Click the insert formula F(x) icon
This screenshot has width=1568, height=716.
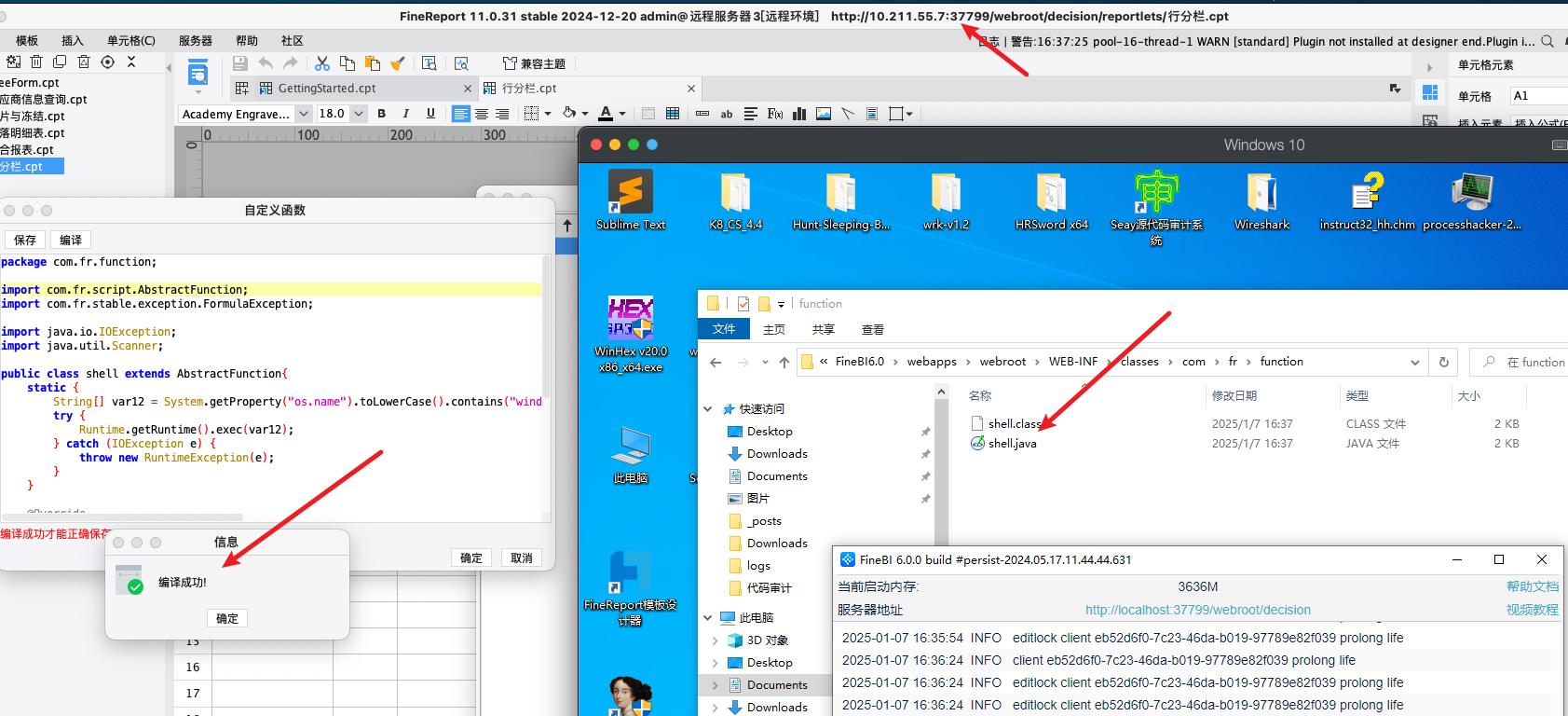click(775, 114)
